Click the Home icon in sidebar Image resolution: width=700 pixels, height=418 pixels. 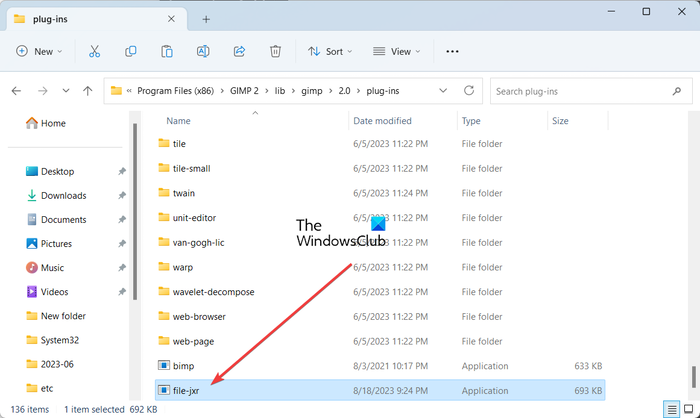coord(32,123)
